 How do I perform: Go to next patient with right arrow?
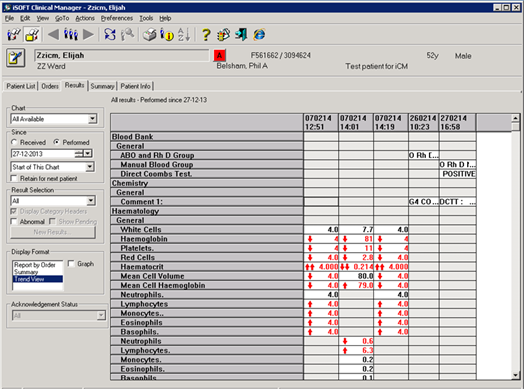click(x=88, y=34)
